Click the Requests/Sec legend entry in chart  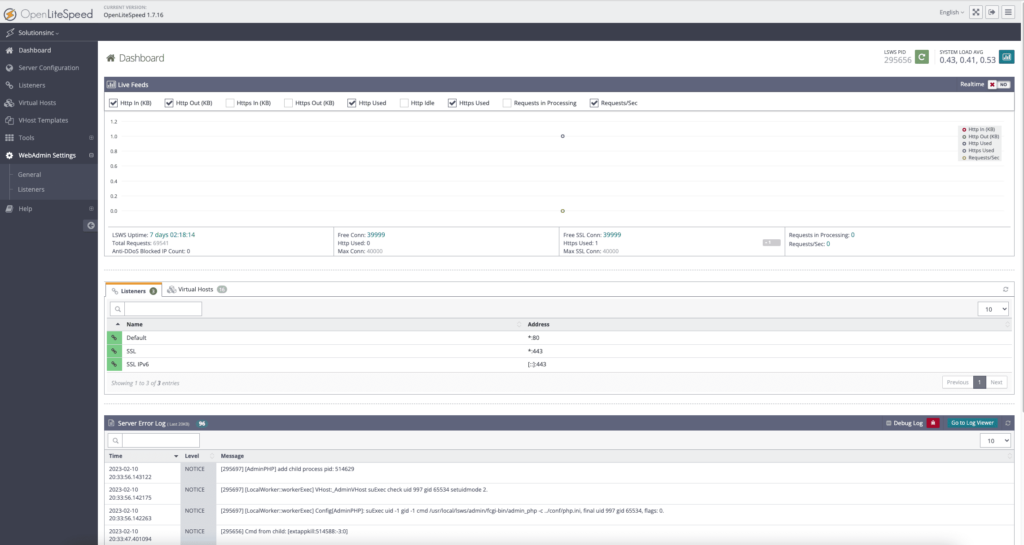(x=980, y=158)
